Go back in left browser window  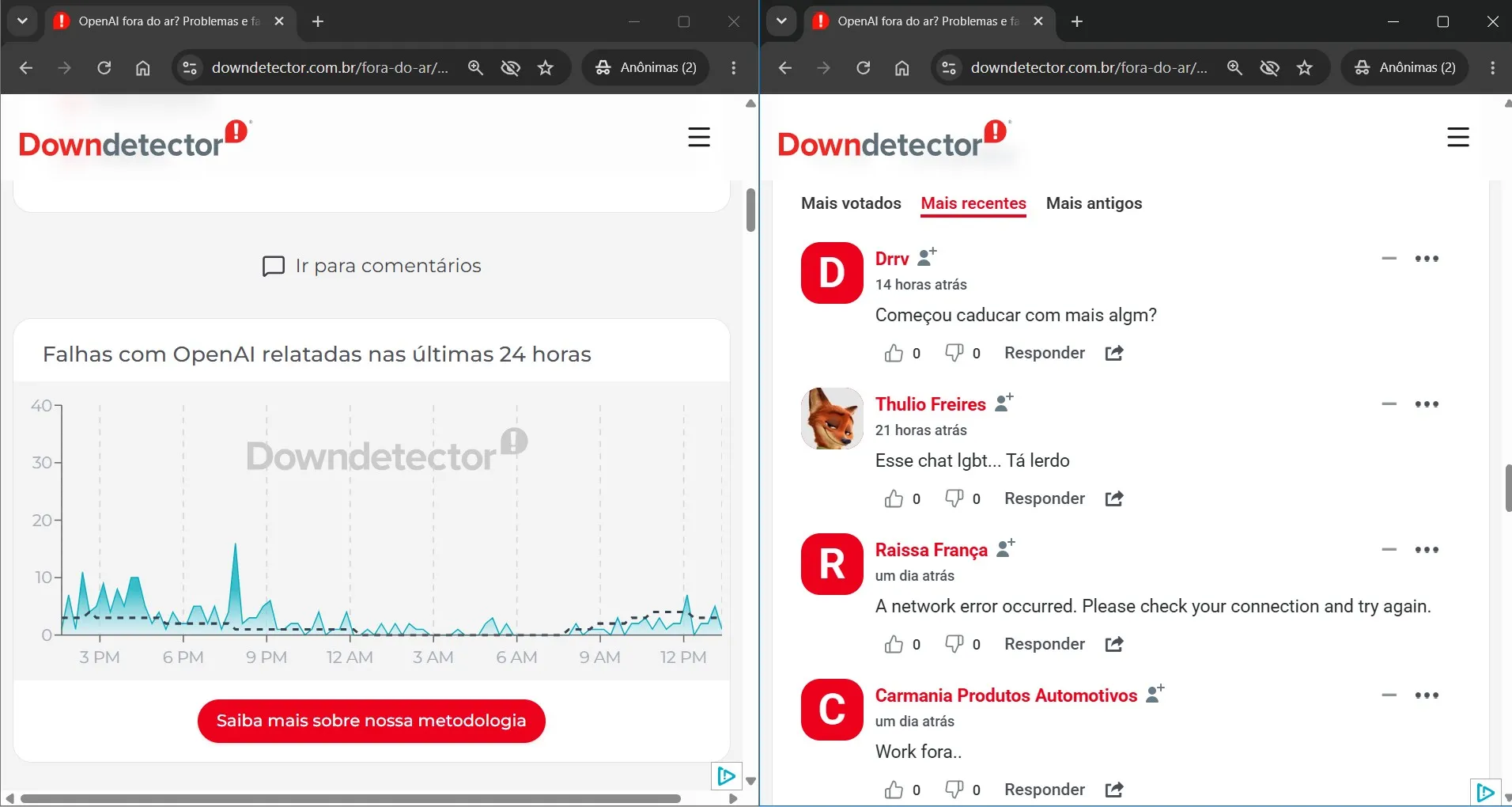[x=26, y=68]
